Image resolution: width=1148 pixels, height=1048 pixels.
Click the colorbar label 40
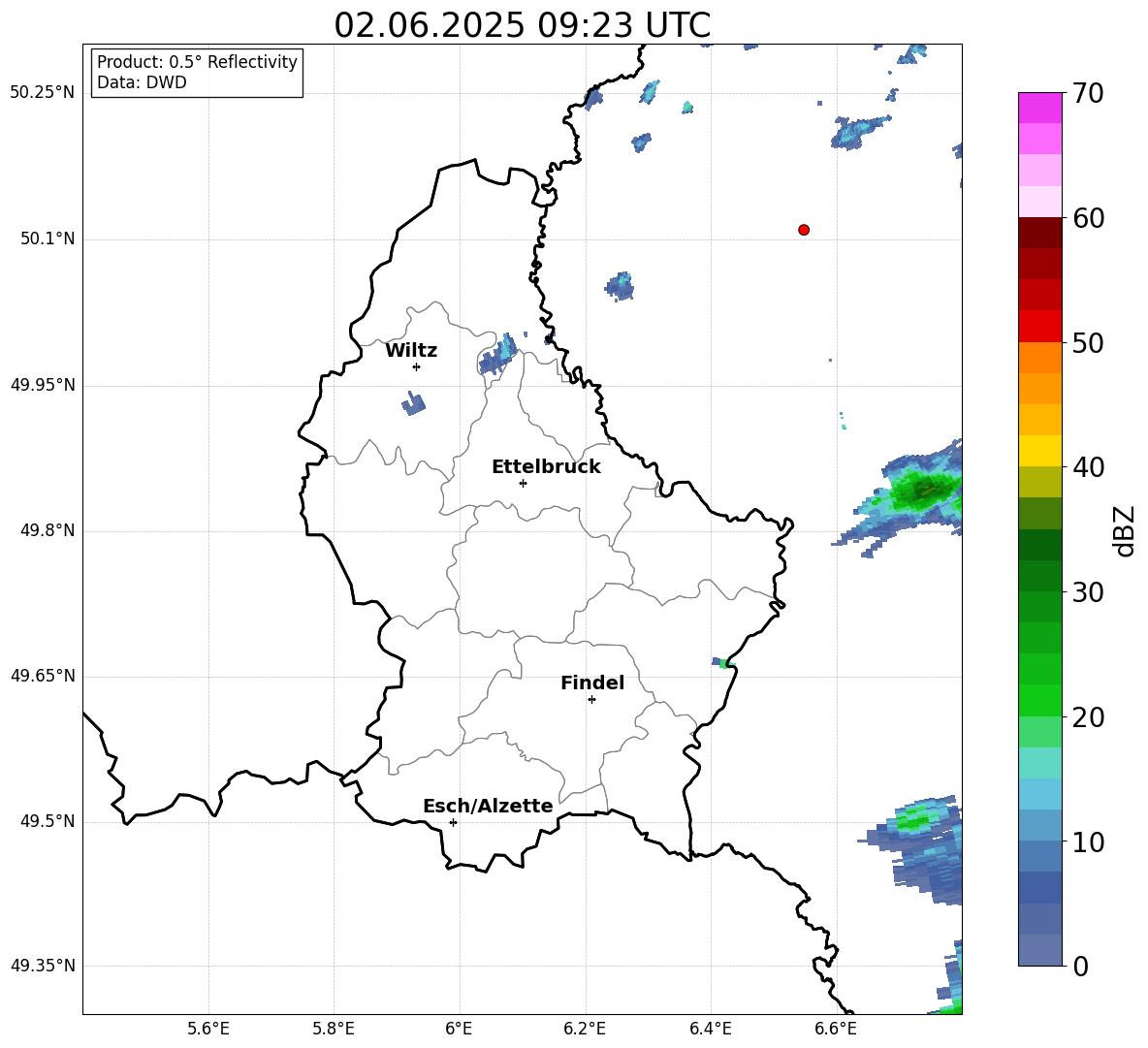(x=1088, y=467)
